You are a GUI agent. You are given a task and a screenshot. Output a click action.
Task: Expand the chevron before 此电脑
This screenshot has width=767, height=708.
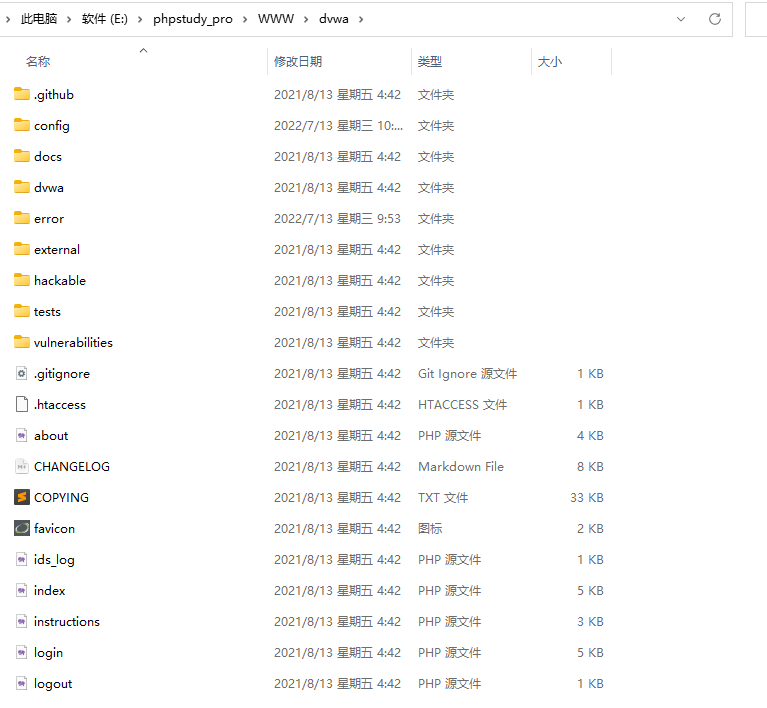[x=8, y=19]
